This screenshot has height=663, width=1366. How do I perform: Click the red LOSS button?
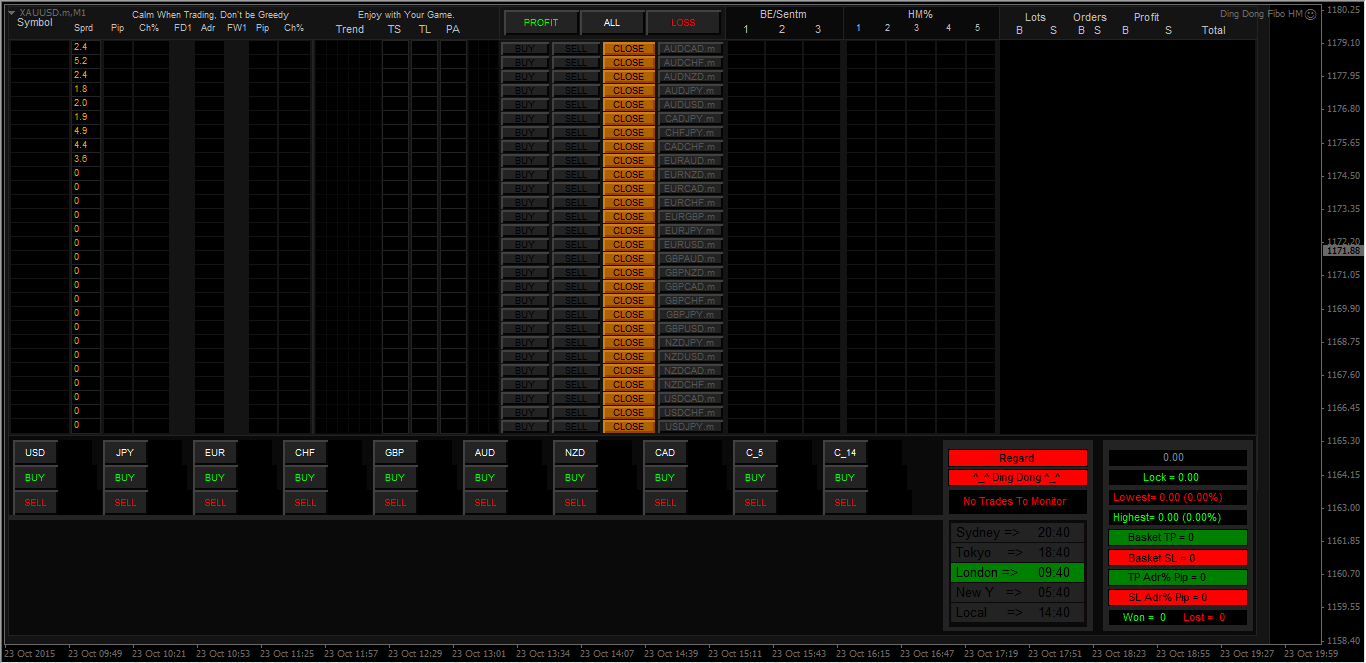tap(684, 22)
